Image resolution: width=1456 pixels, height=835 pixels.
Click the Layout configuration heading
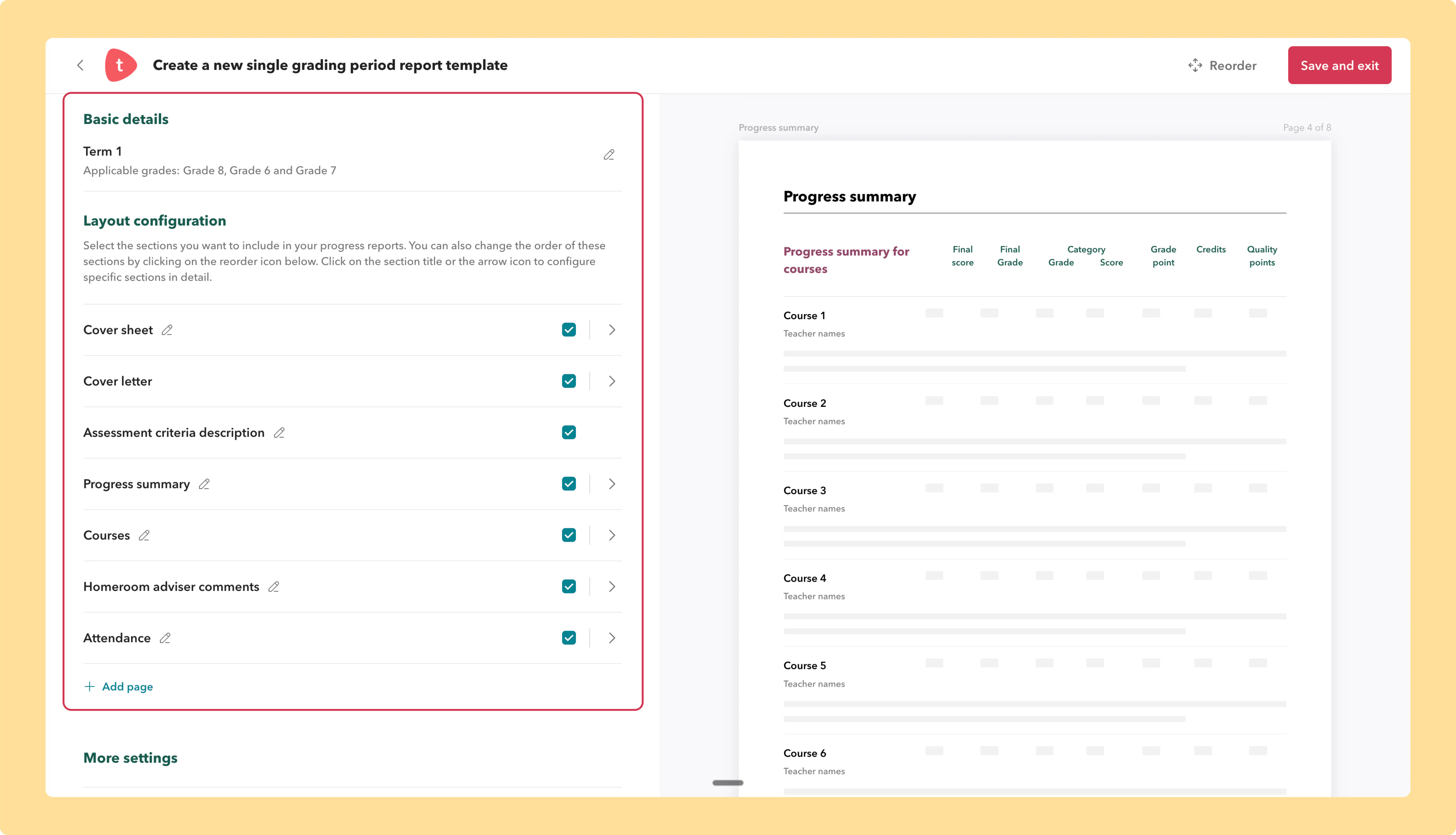154,221
